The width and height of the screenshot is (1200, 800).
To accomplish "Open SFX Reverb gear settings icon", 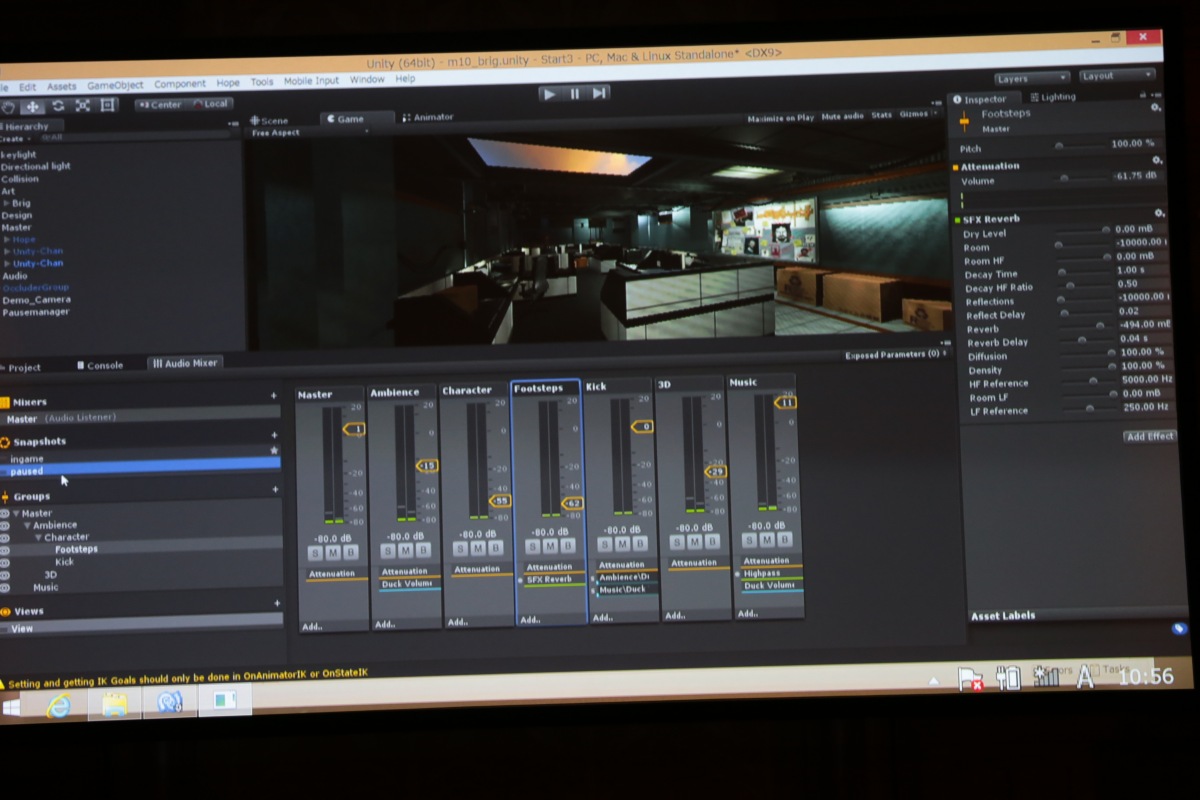I will [x=1159, y=214].
